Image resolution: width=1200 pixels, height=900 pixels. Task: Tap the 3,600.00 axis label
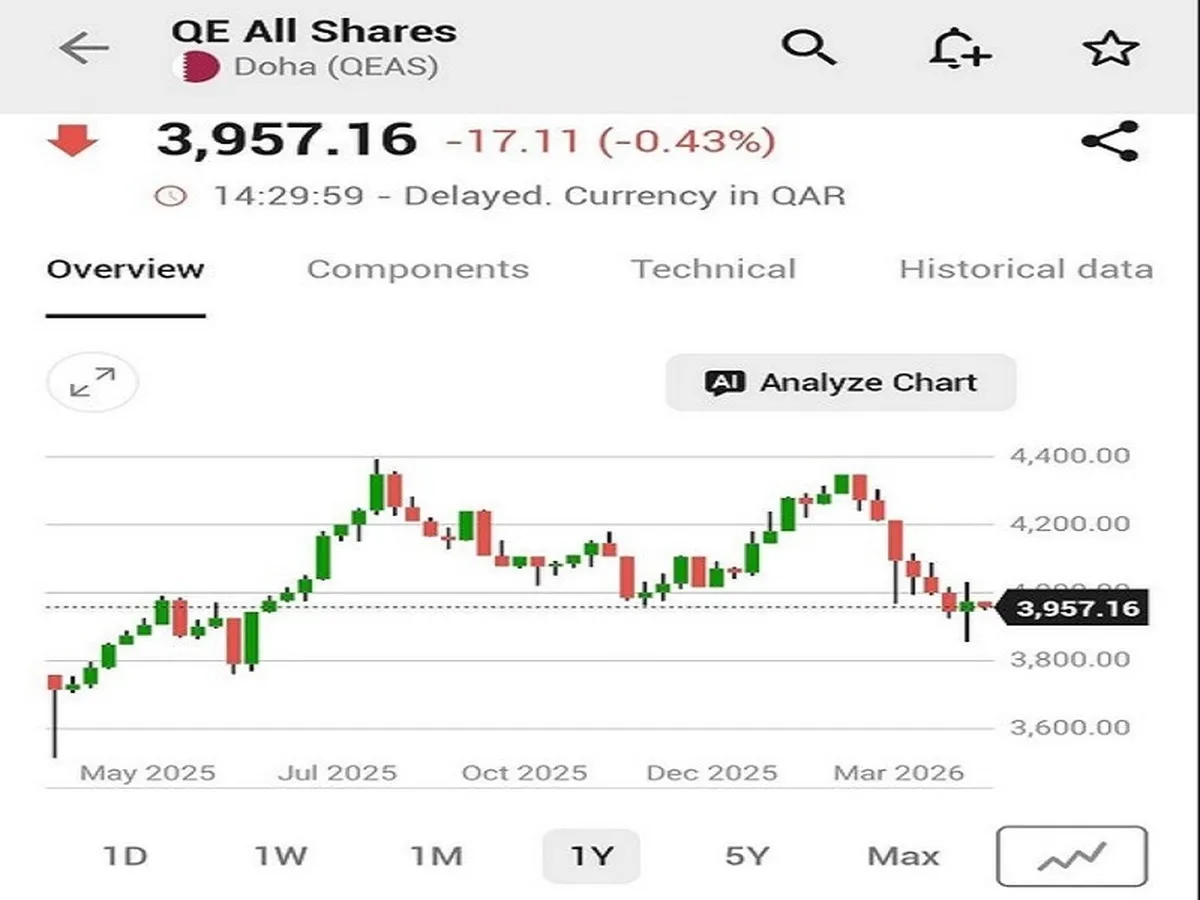click(1071, 728)
